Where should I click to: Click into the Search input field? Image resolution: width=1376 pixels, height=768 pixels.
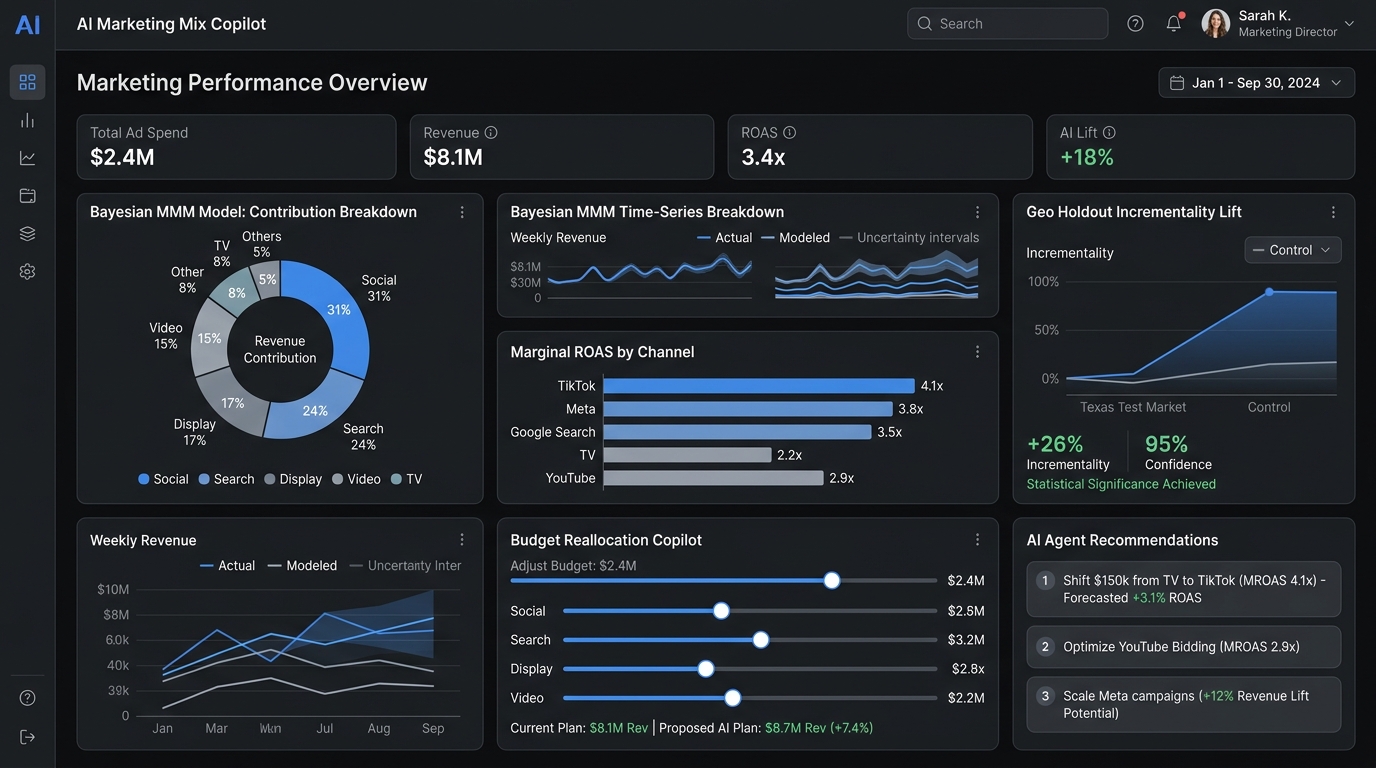1008,23
